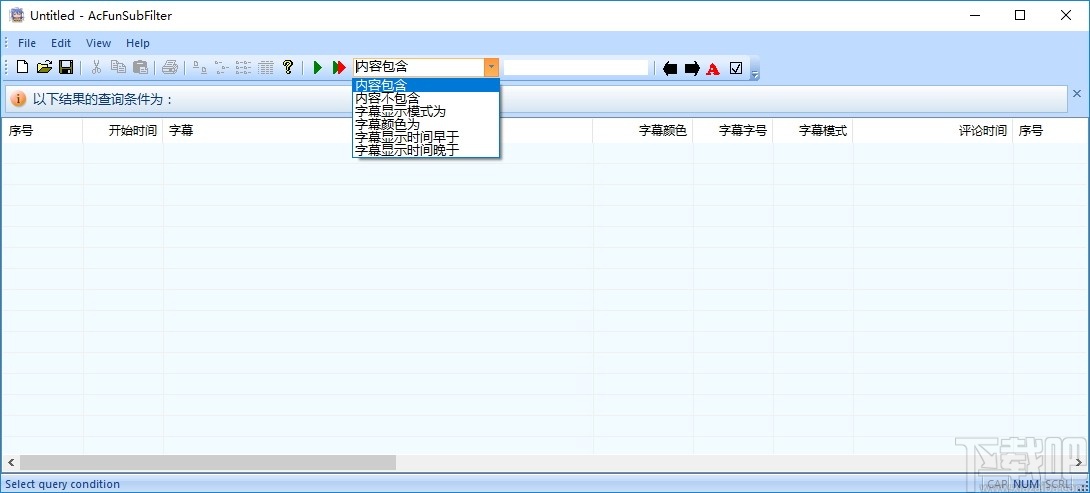This screenshot has height=493, width=1090.
Task: Sort by the rightmost 序号 column header
Action: [x=1050, y=131]
